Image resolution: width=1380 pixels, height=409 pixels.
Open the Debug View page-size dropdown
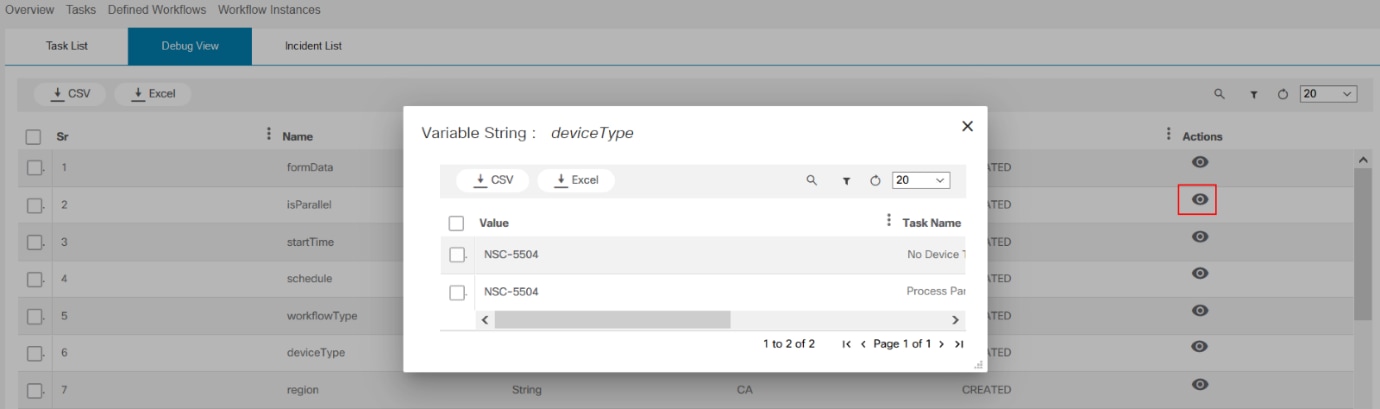point(1328,94)
